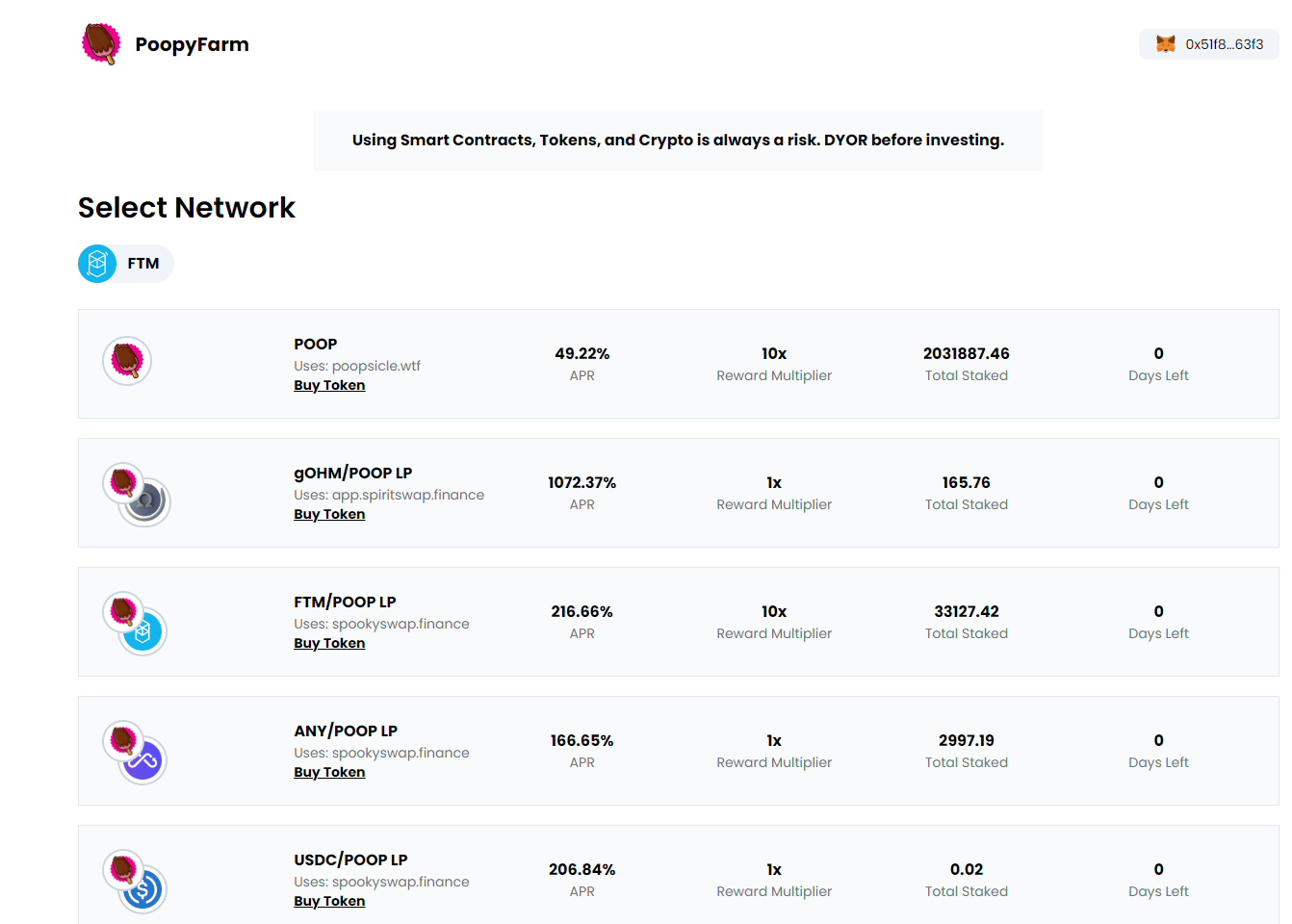This screenshot has width=1292, height=924.
Task: Open Buy Token link for FTM/POOP LP
Action: (x=329, y=643)
